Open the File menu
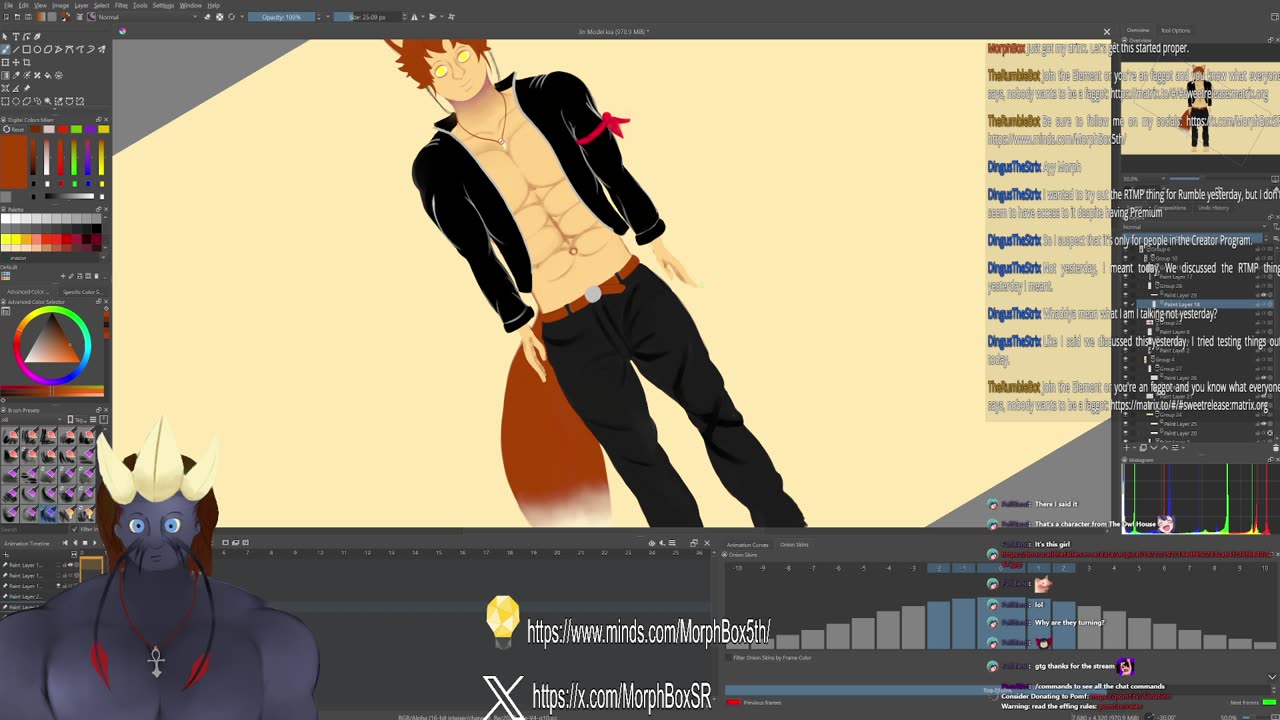Screen dimensions: 1280x720 8,5
